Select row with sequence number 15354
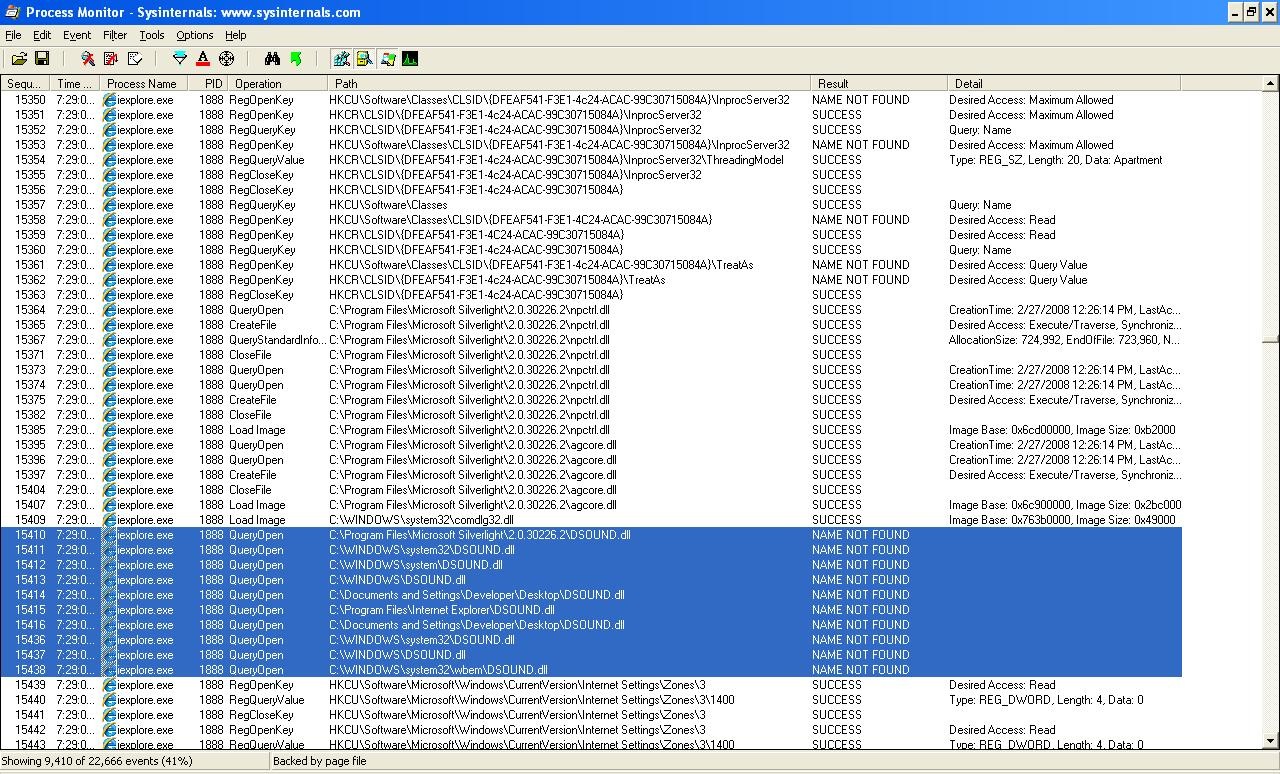 click(591, 160)
